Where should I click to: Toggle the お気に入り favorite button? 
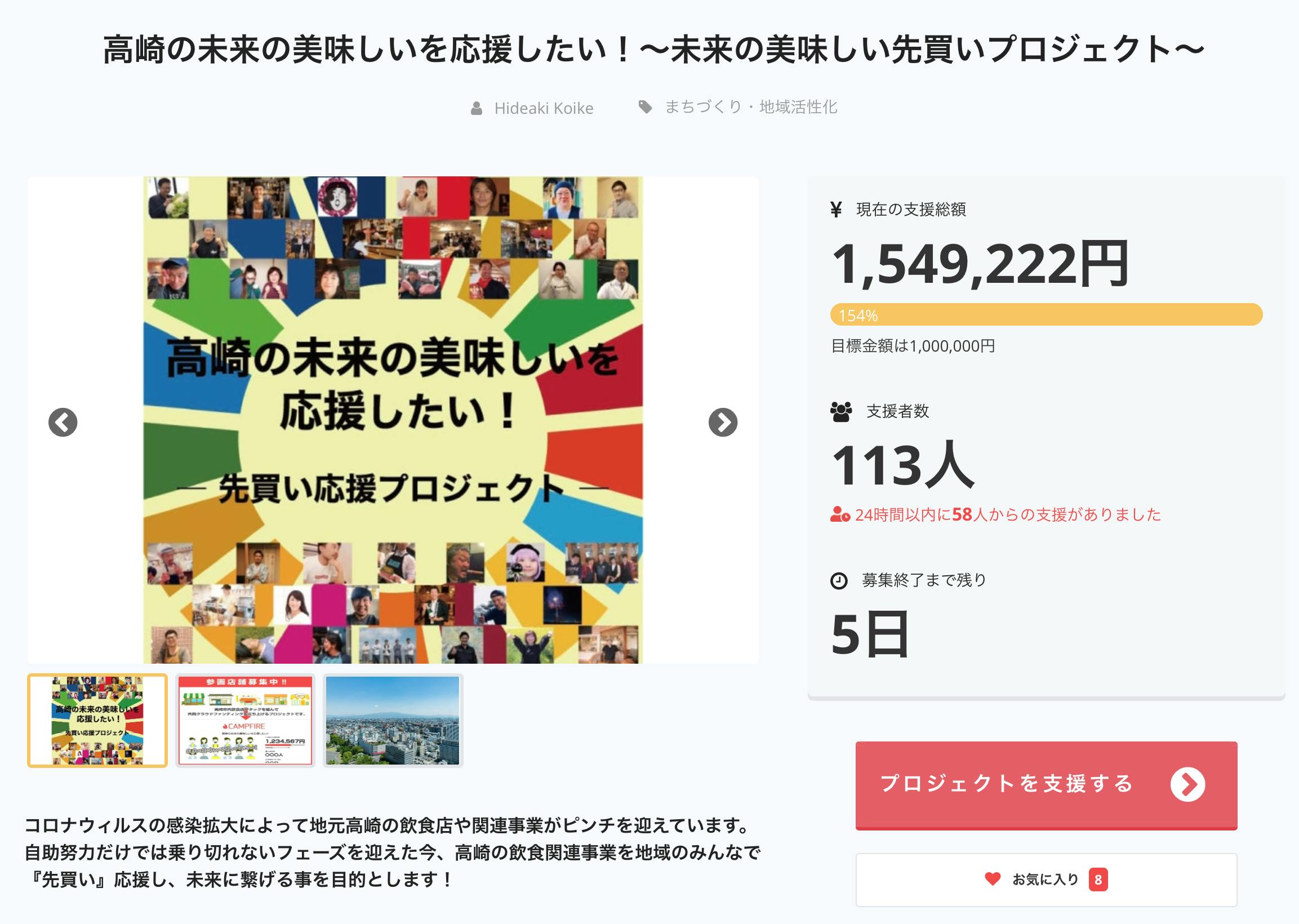click(1046, 879)
